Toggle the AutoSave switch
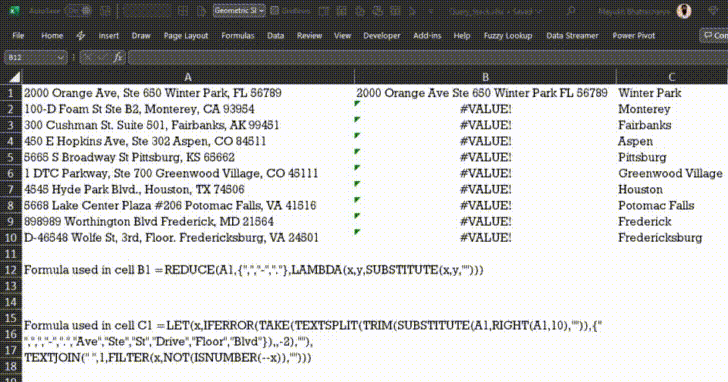Screen dimensions: 728x382 coord(78,11)
